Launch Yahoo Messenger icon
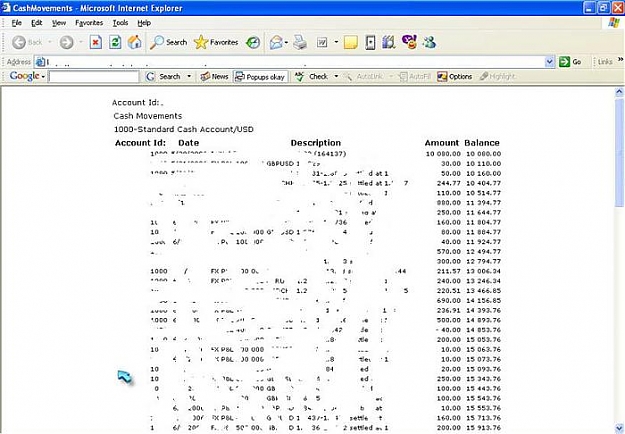The height and width of the screenshot is (434, 625). coord(409,42)
